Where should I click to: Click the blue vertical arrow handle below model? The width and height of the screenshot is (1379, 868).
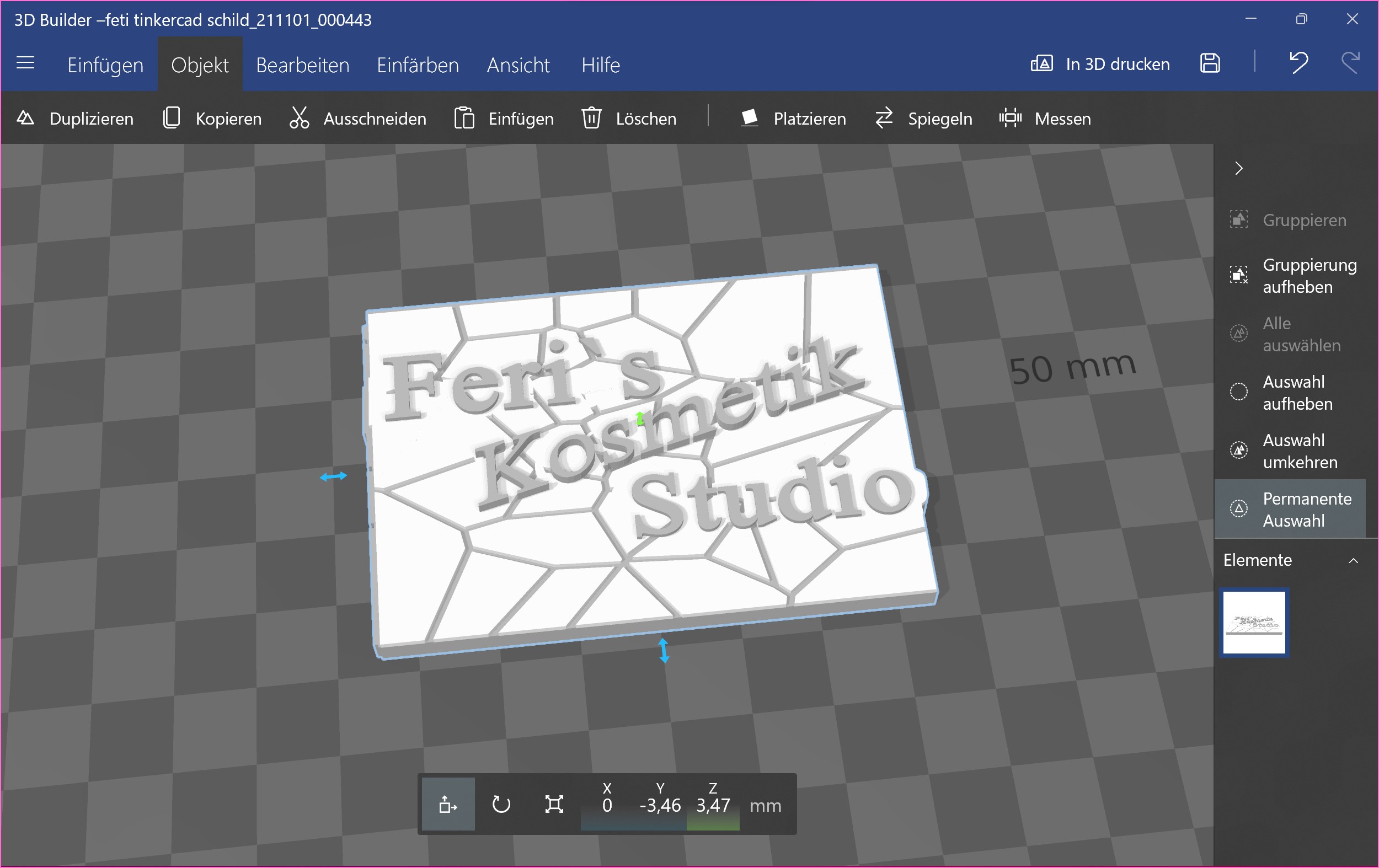(x=664, y=650)
